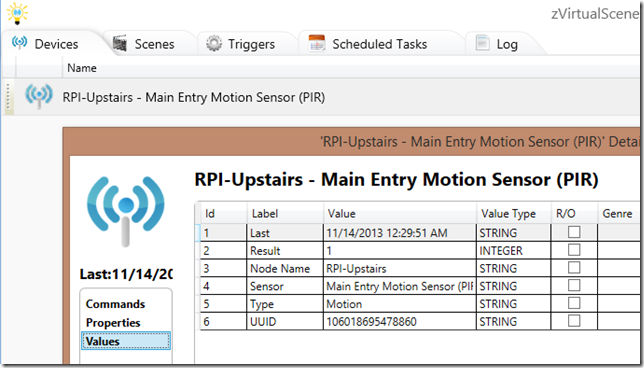Click the Id column header
The width and height of the screenshot is (644, 368).
pyautogui.click(x=223, y=214)
